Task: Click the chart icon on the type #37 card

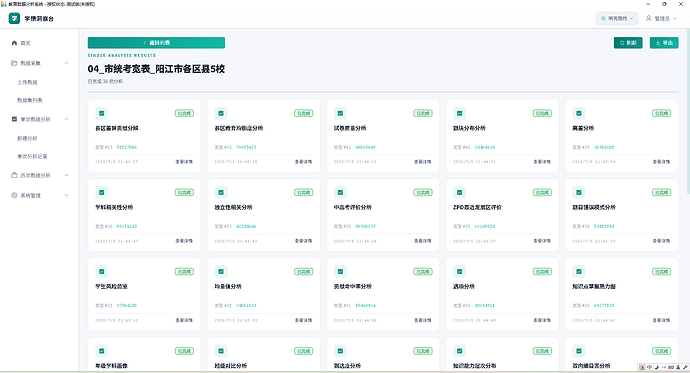Action: [x=221, y=193]
